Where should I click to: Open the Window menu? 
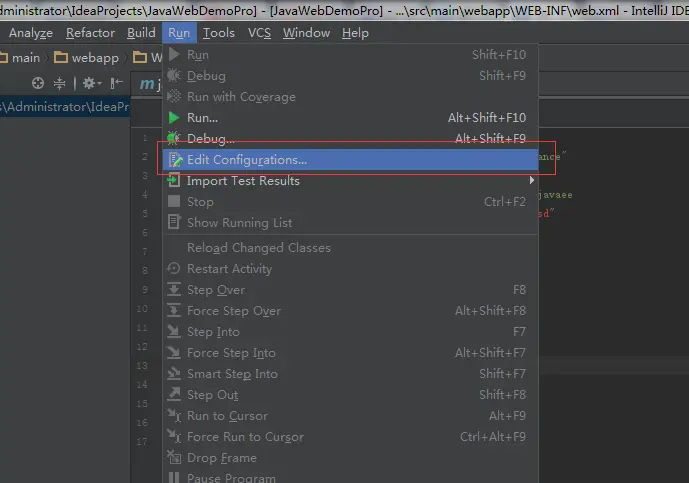click(306, 33)
